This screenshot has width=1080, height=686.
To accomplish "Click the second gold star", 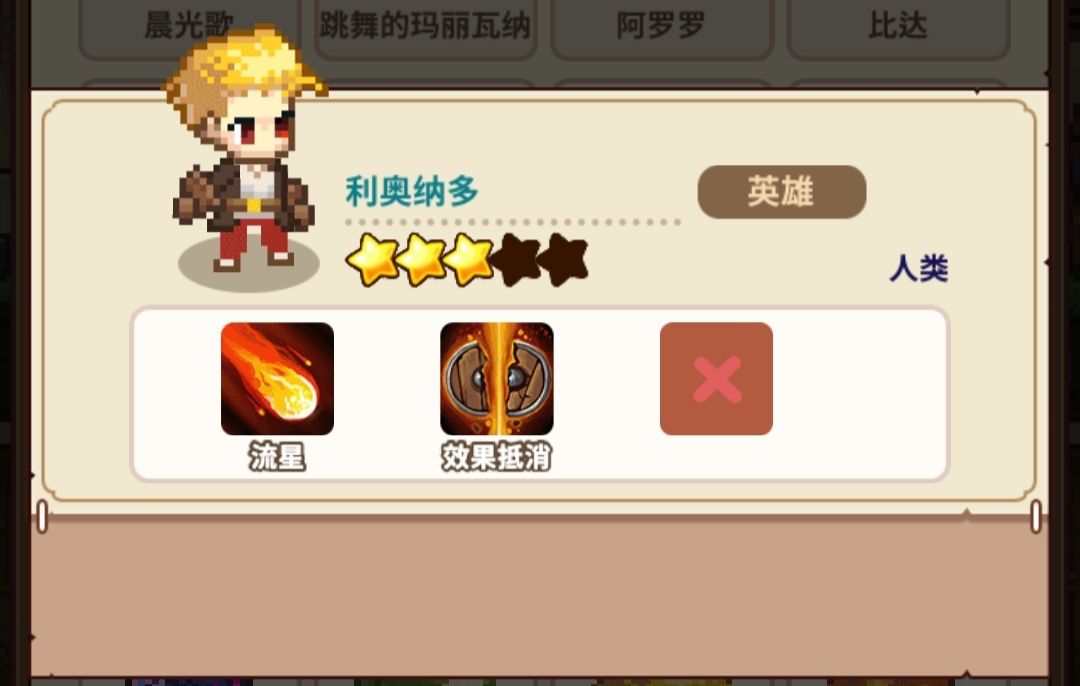I will coord(422,260).
